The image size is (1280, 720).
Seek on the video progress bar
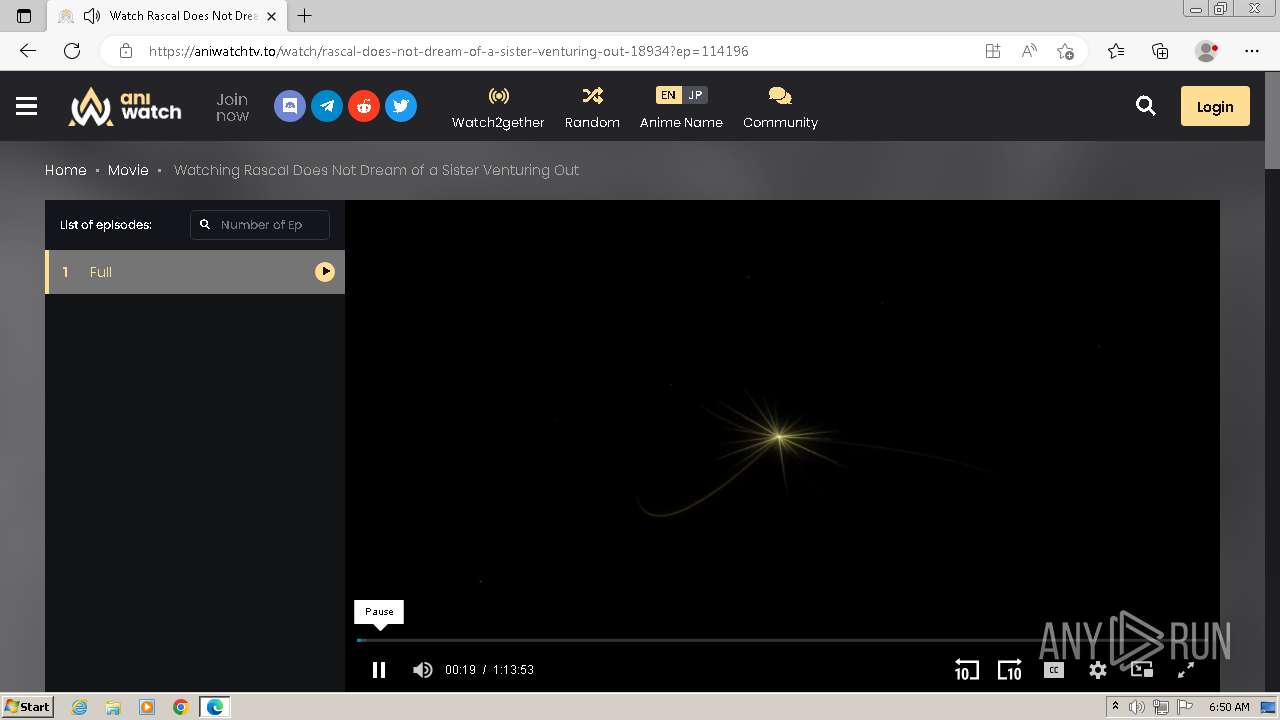point(783,640)
